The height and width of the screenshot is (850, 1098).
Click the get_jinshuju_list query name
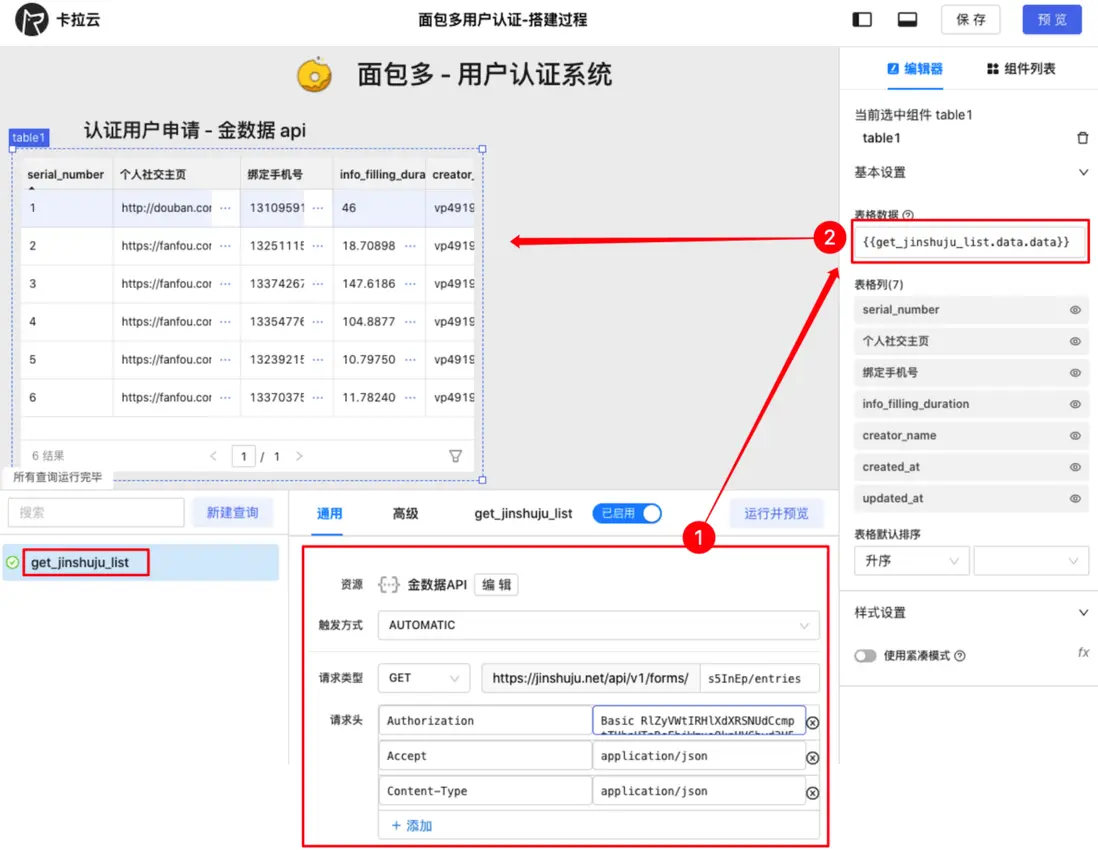(x=523, y=513)
